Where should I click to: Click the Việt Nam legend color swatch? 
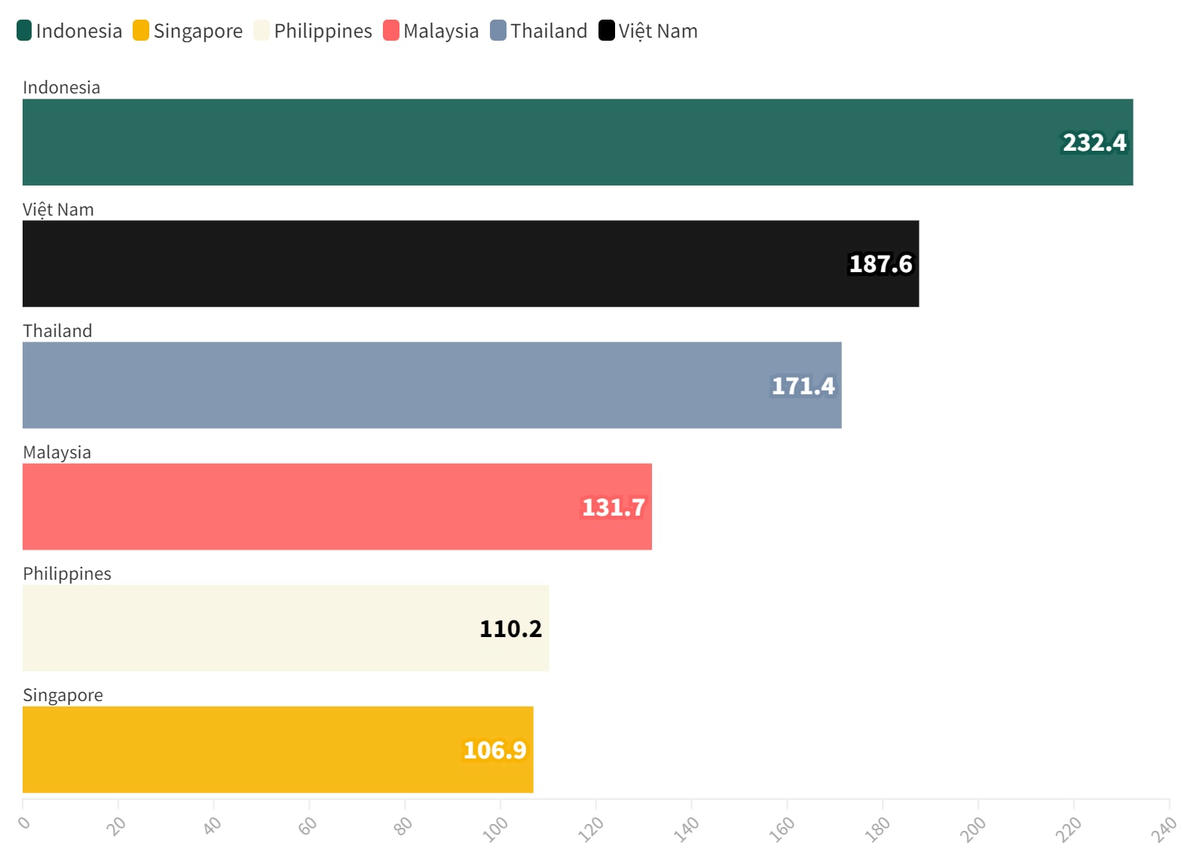(x=607, y=31)
